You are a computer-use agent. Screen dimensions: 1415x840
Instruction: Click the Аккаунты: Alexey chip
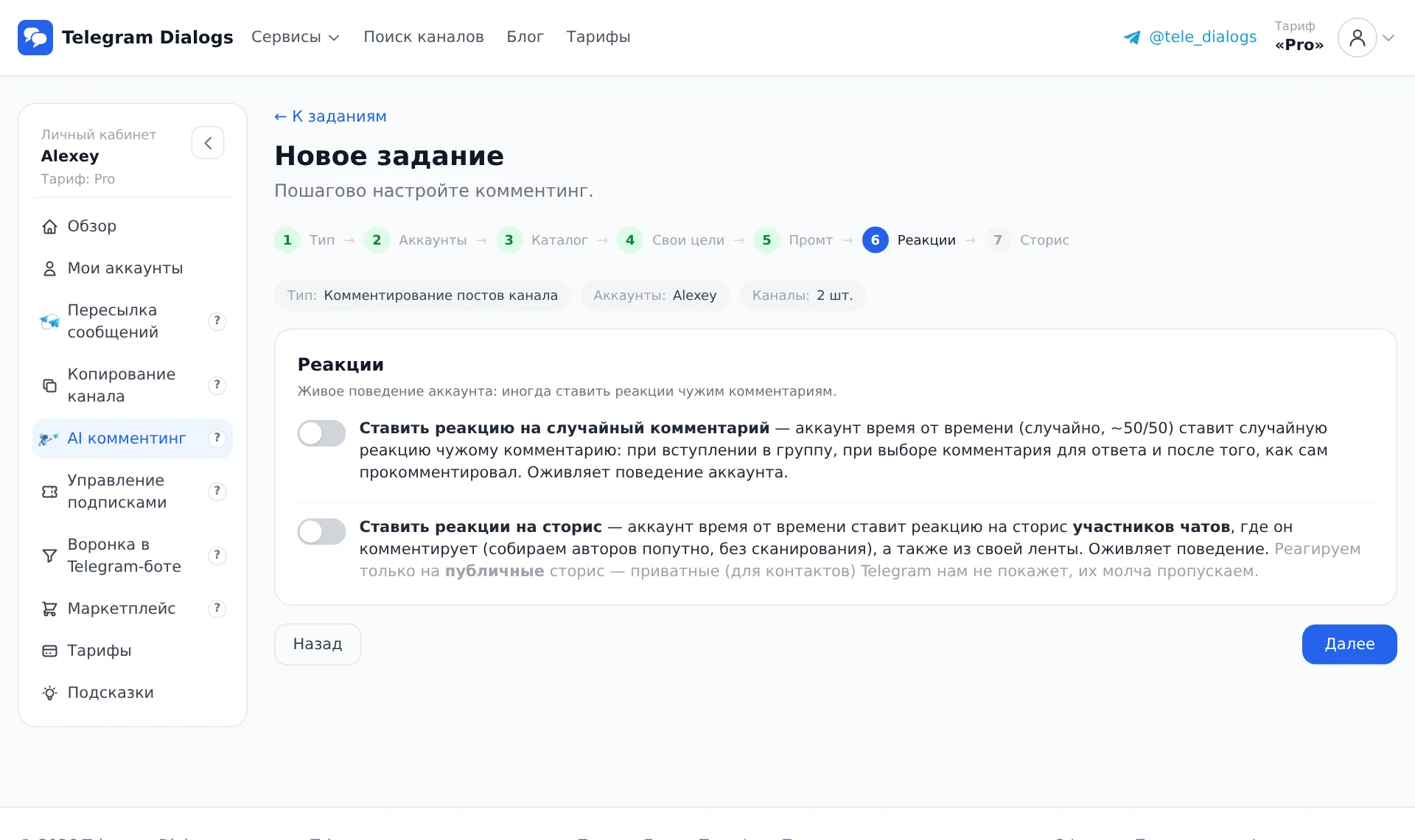655,295
